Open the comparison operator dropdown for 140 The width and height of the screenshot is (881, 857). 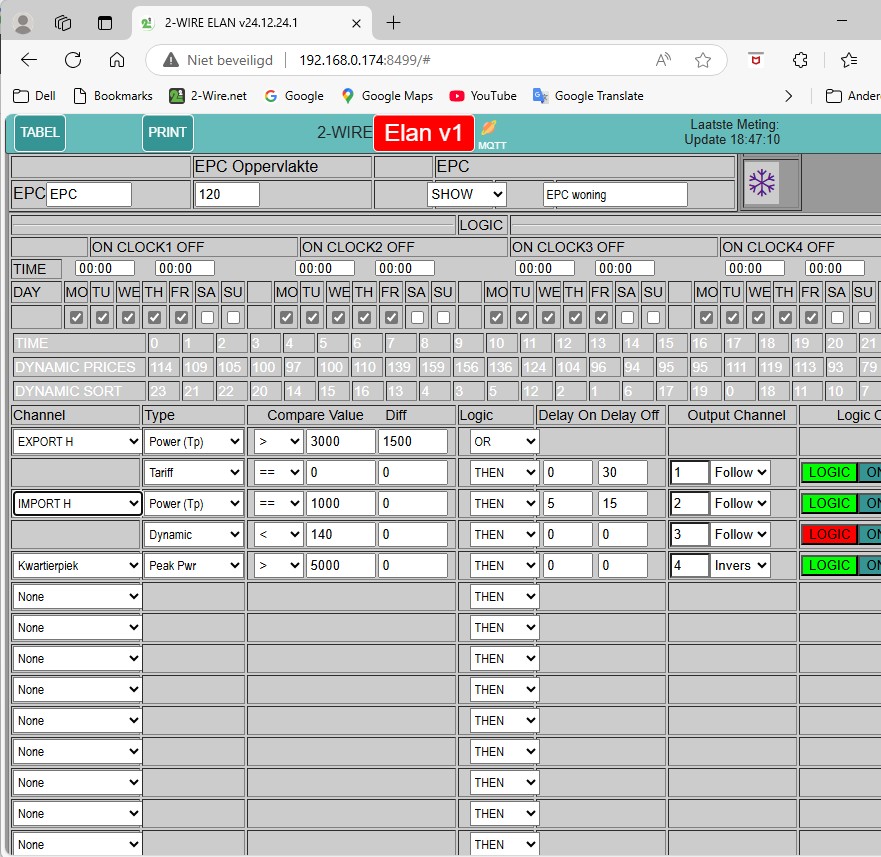[279, 534]
